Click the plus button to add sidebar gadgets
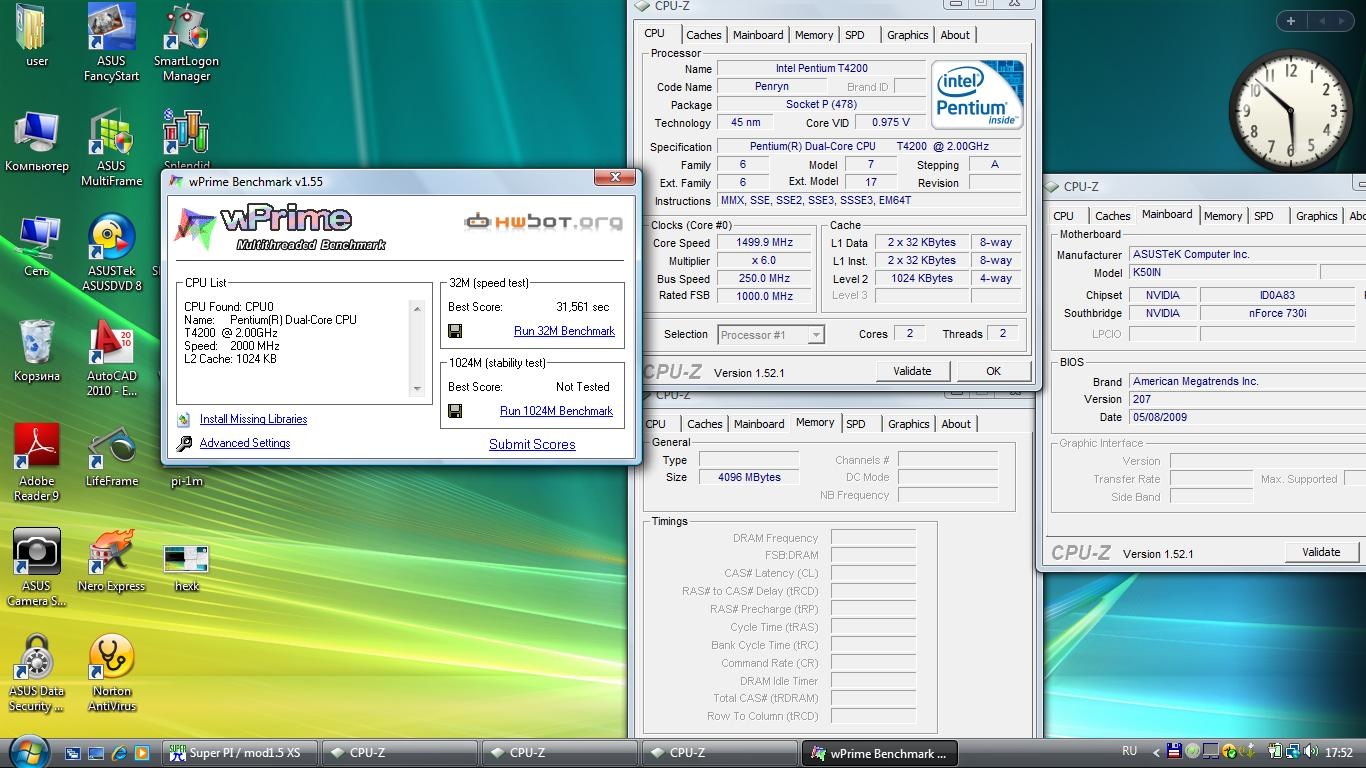 coord(1291,20)
